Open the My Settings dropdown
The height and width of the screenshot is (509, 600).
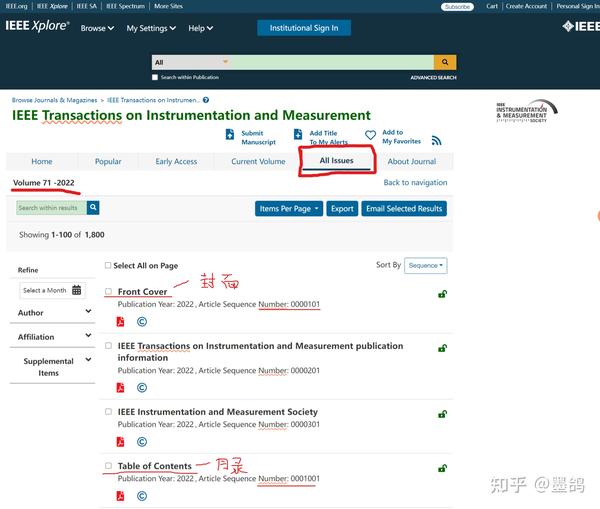(x=151, y=28)
